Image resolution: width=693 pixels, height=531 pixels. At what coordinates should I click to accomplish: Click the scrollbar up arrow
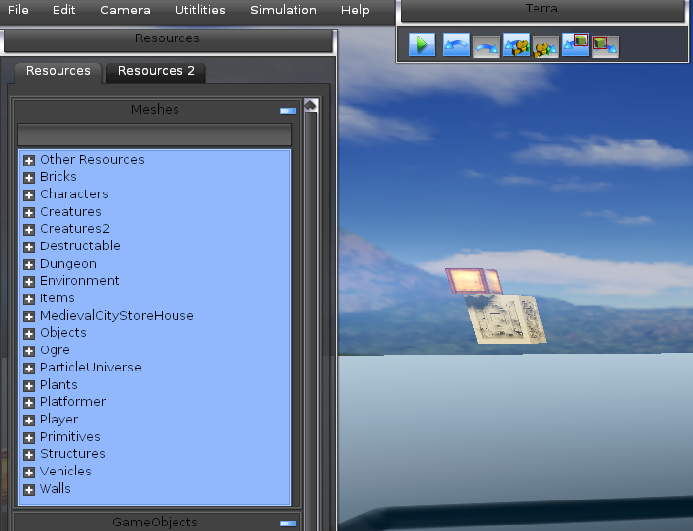(x=311, y=105)
